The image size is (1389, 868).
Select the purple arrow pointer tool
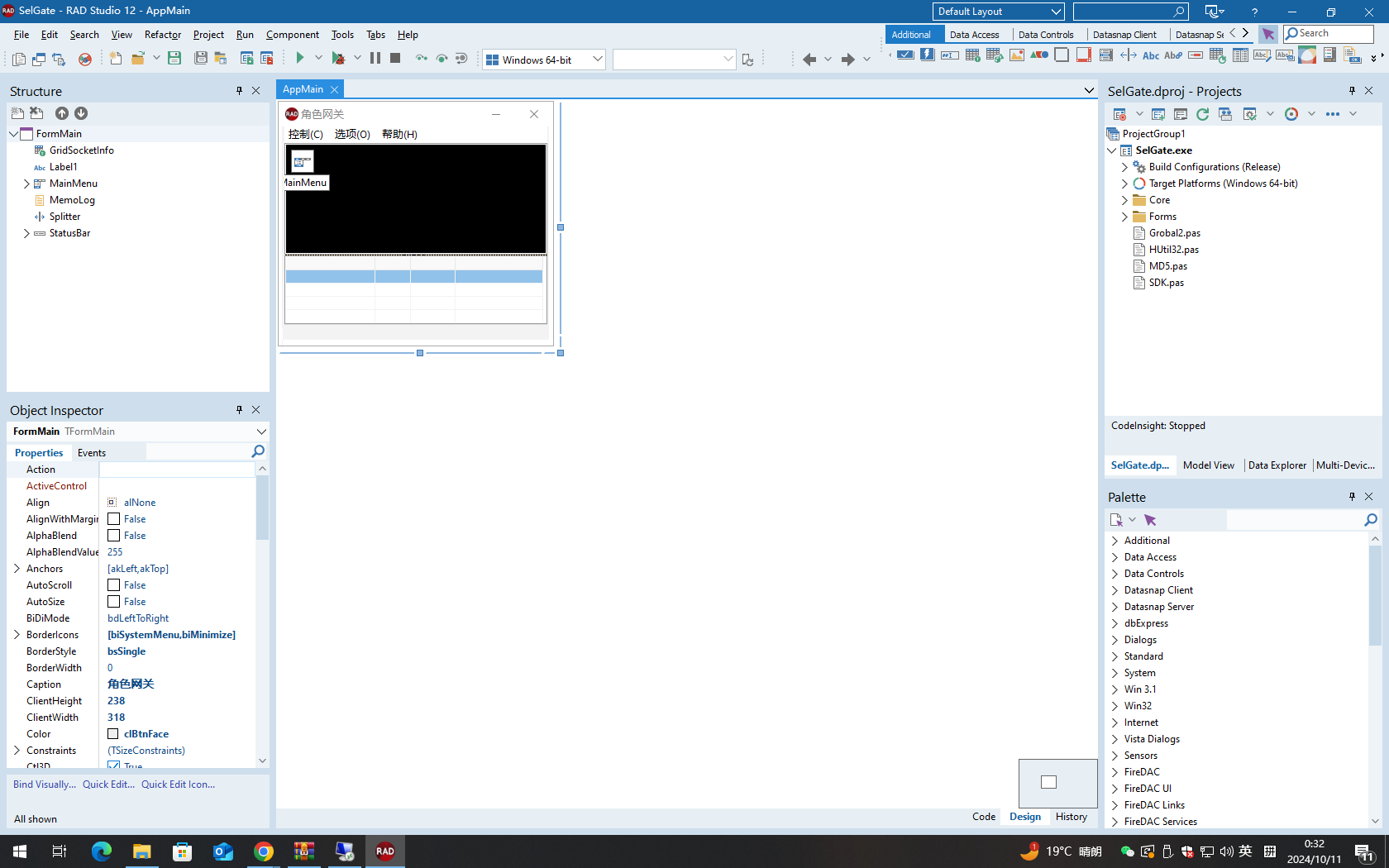[x=1267, y=34]
